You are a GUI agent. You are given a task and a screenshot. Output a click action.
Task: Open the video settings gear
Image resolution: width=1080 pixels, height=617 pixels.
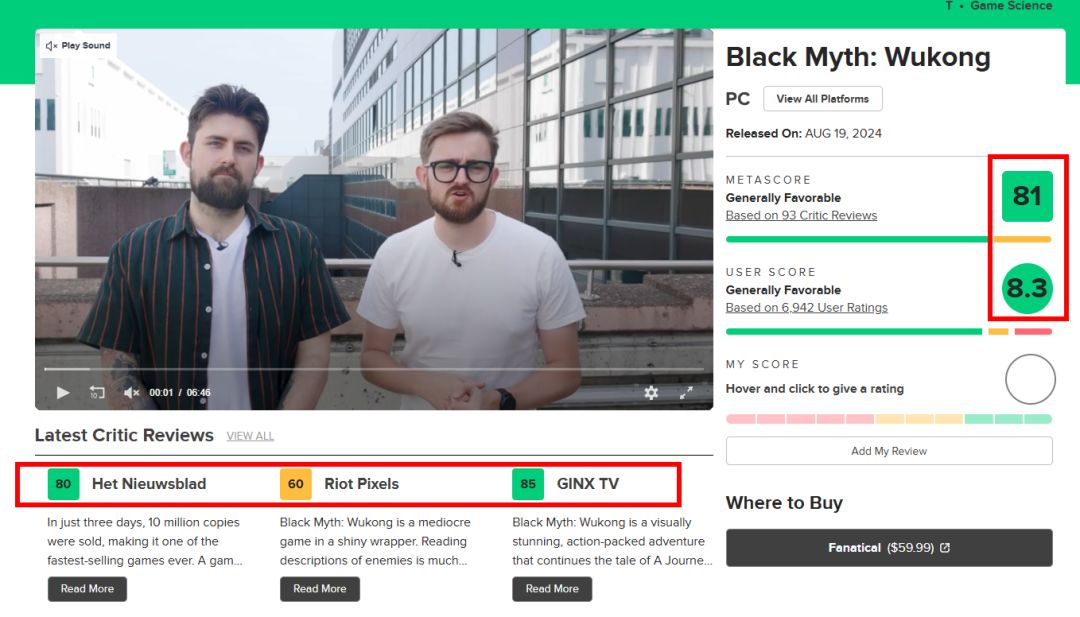(651, 393)
